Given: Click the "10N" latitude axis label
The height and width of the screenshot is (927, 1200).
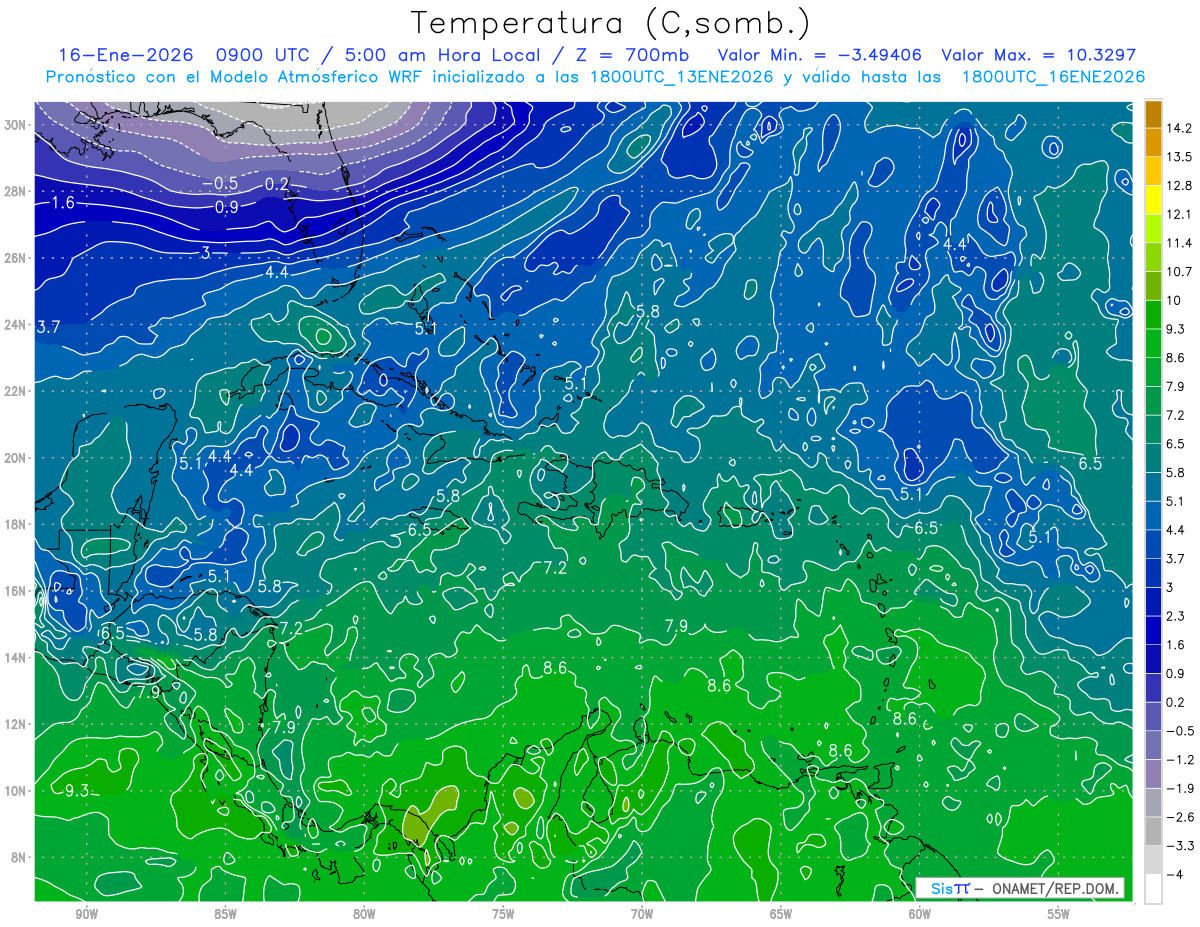Looking at the screenshot, I should (x=16, y=790).
